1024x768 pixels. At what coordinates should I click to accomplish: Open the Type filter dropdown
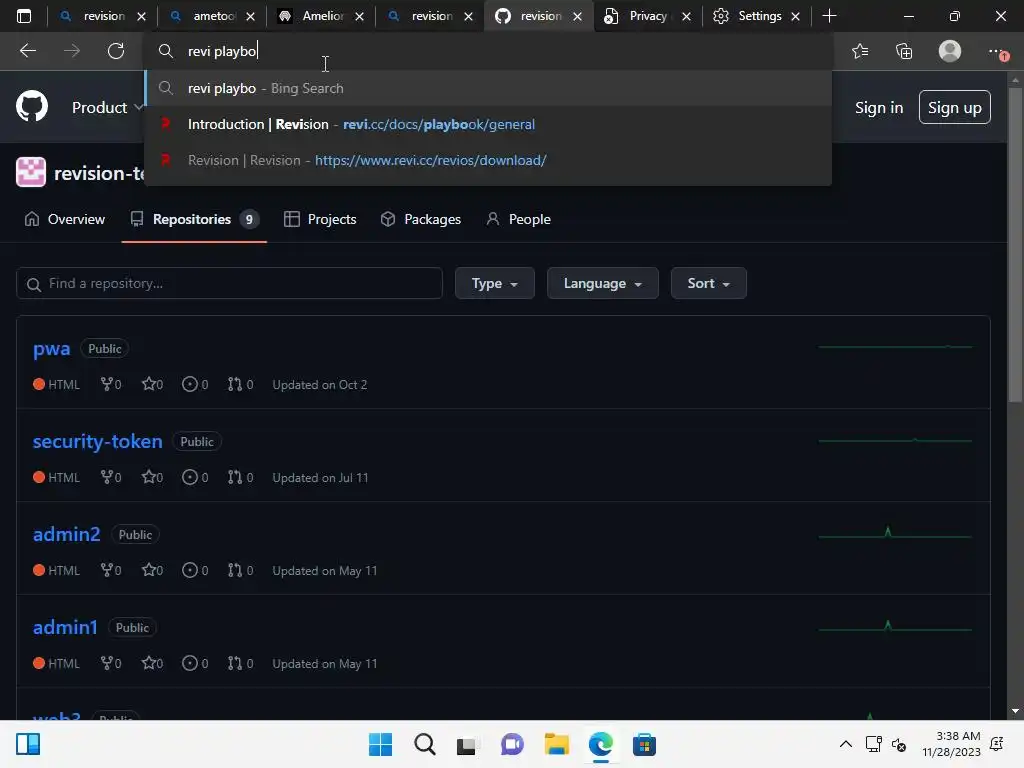point(494,283)
